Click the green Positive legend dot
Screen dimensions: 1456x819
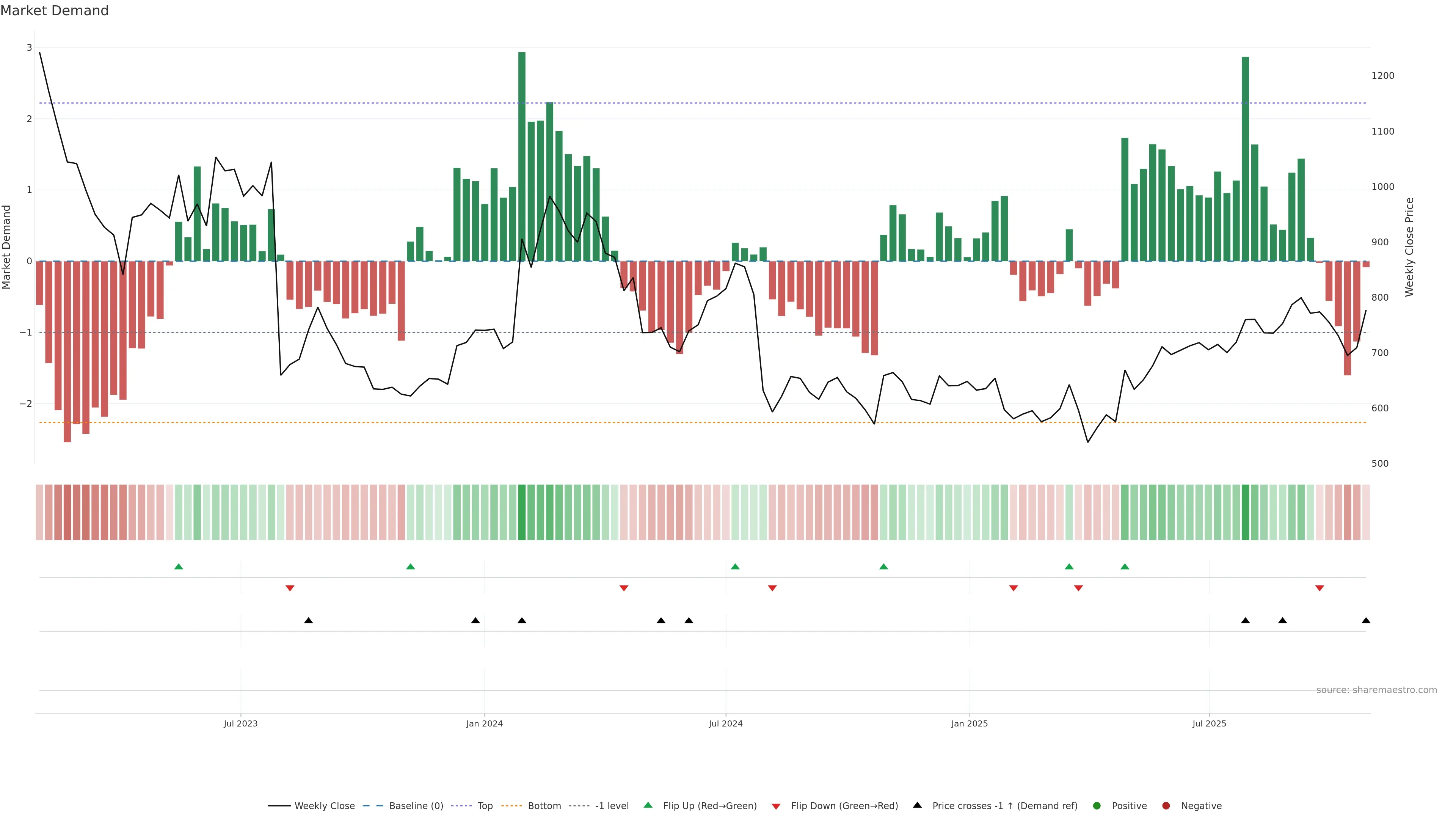pyautogui.click(x=1097, y=806)
